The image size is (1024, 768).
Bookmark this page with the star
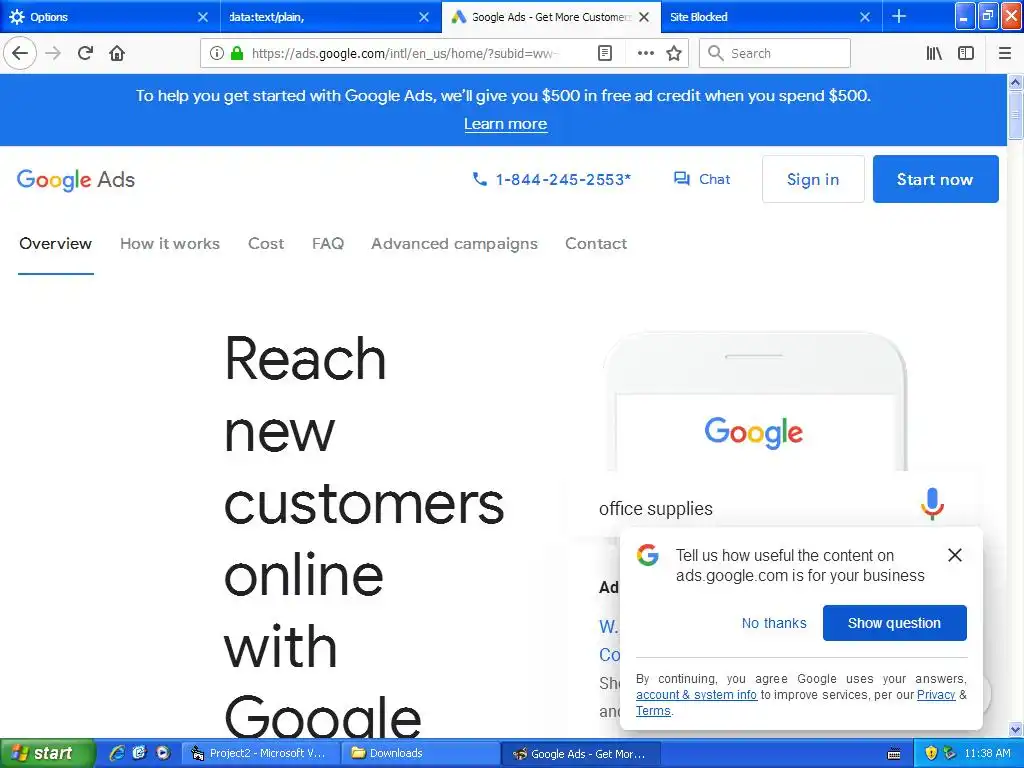pyautogui.click(x=674, y=53)
